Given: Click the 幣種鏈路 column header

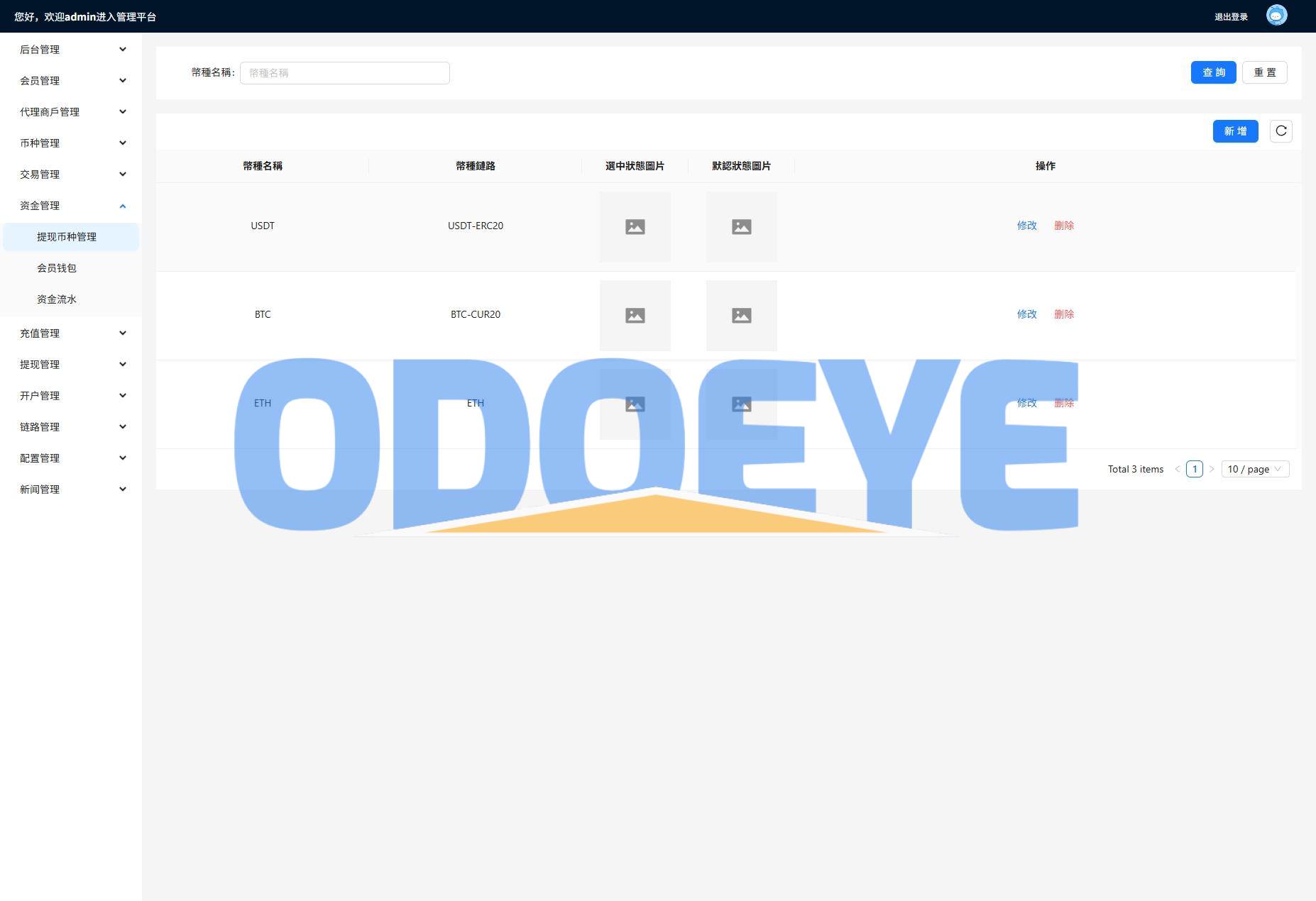Looking at the screenshot, I should 475,166.
